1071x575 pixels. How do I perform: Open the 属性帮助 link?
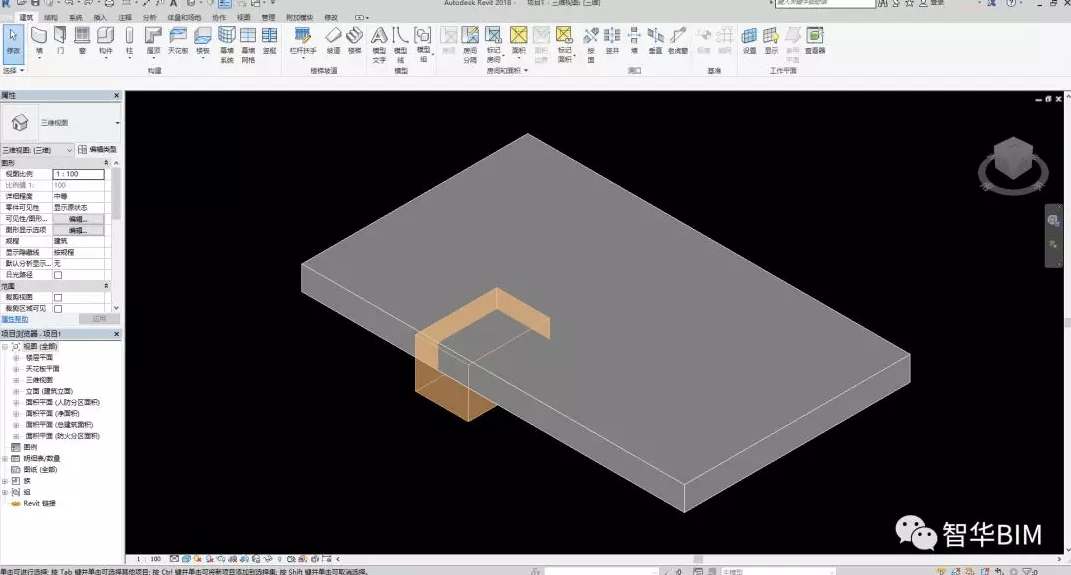point(14,319)
